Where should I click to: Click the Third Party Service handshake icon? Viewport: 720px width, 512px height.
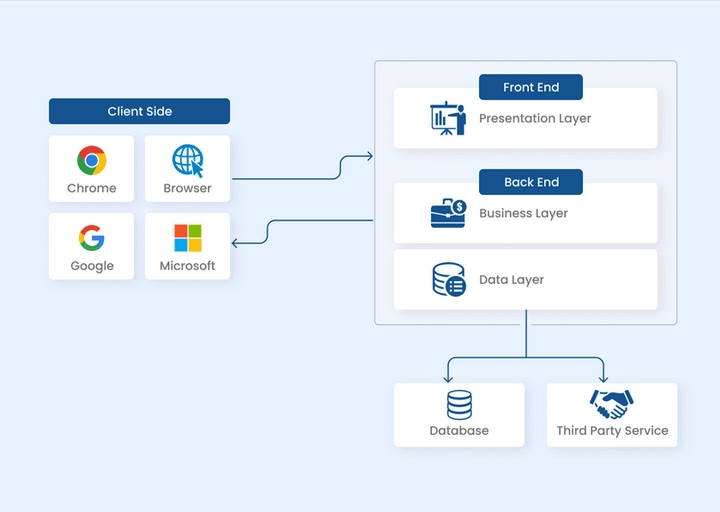(x=611, y=404)
